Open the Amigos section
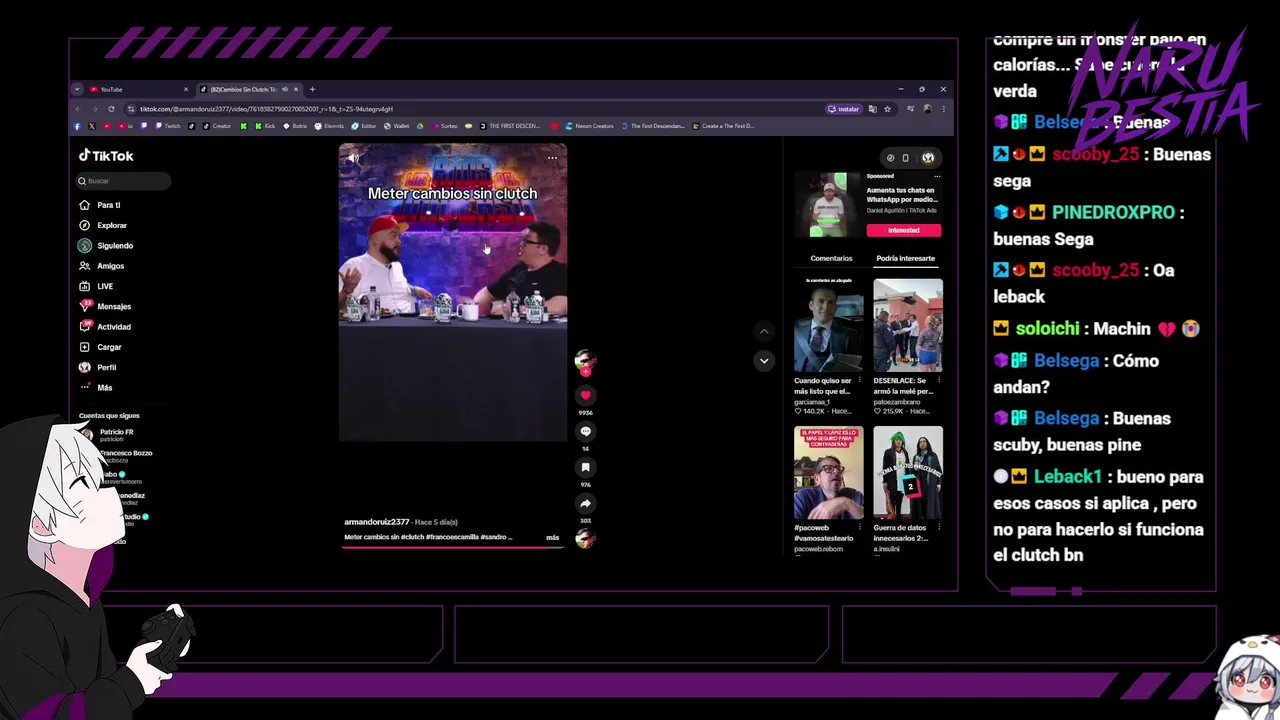The width and height of the screenshot is (1280, 720). tap(102, 266)
